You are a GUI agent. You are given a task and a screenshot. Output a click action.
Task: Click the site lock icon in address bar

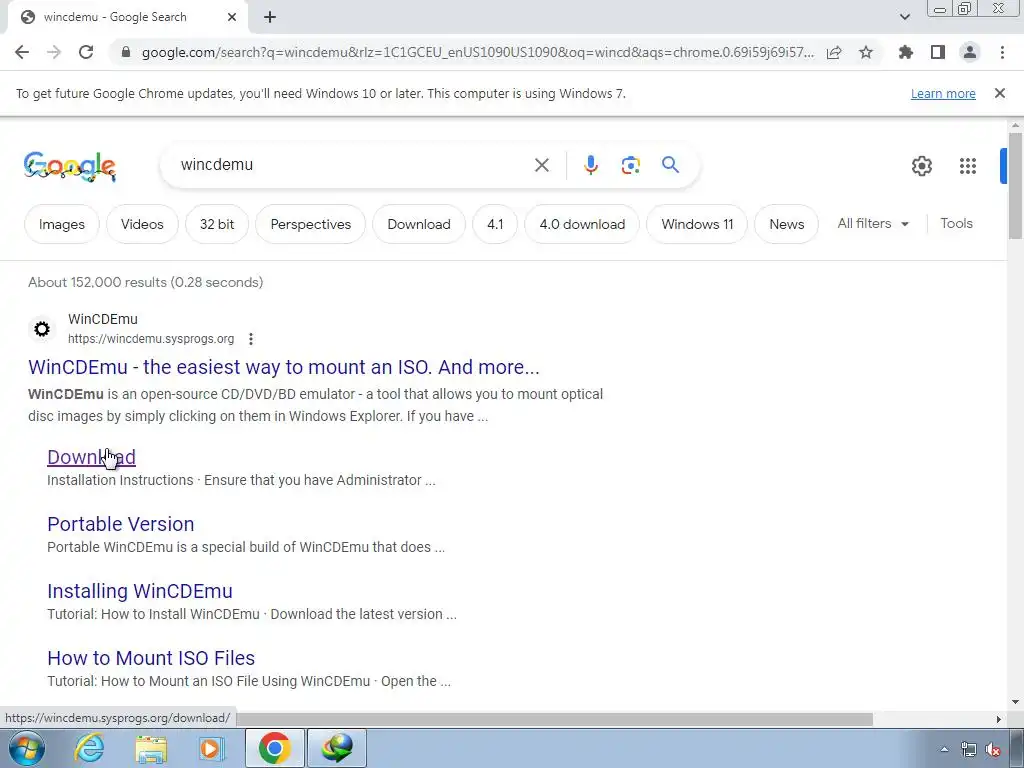(x=126, y=52)
